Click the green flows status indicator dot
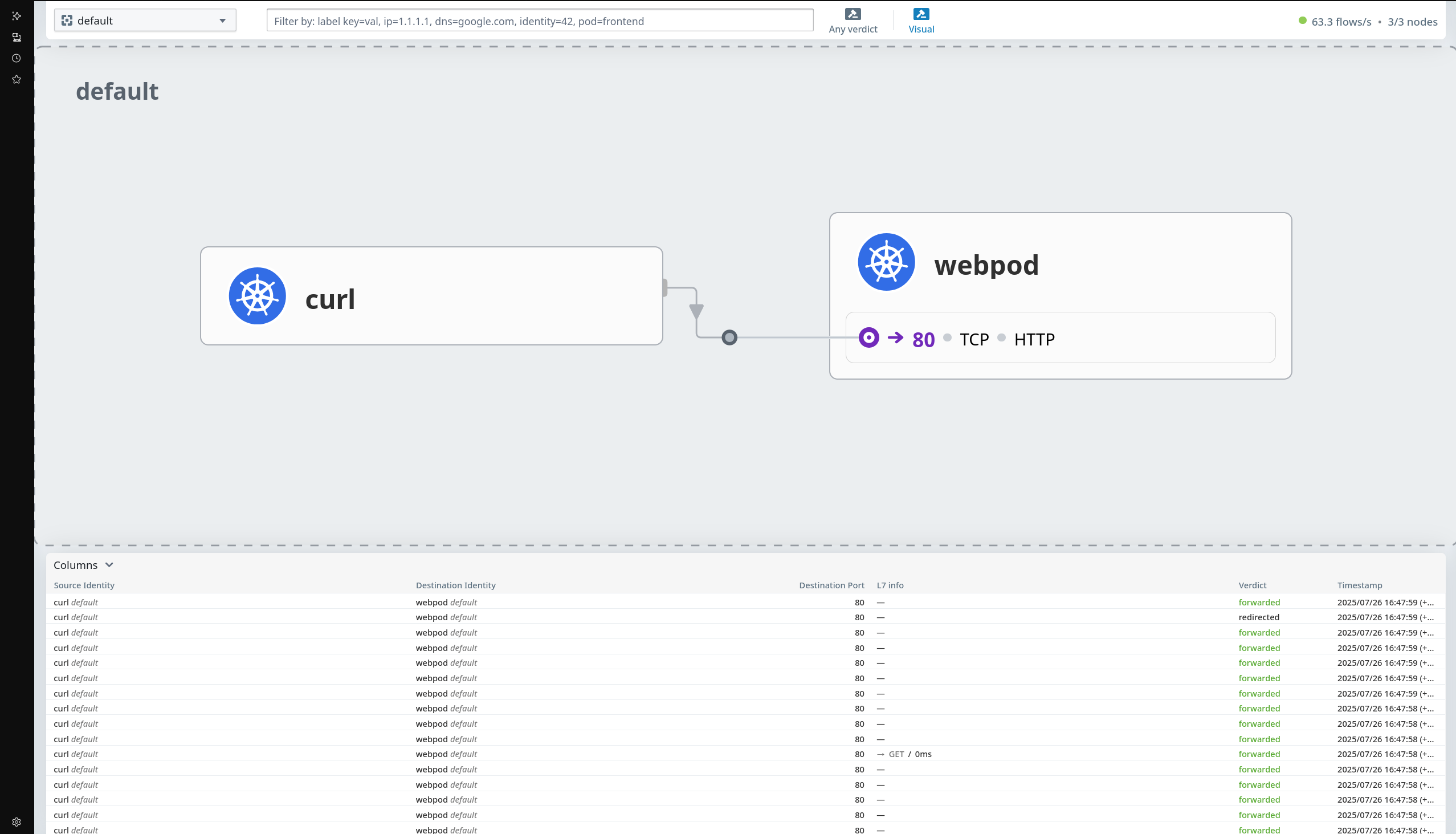The image size is (1456, 834). coord(1302,21)
